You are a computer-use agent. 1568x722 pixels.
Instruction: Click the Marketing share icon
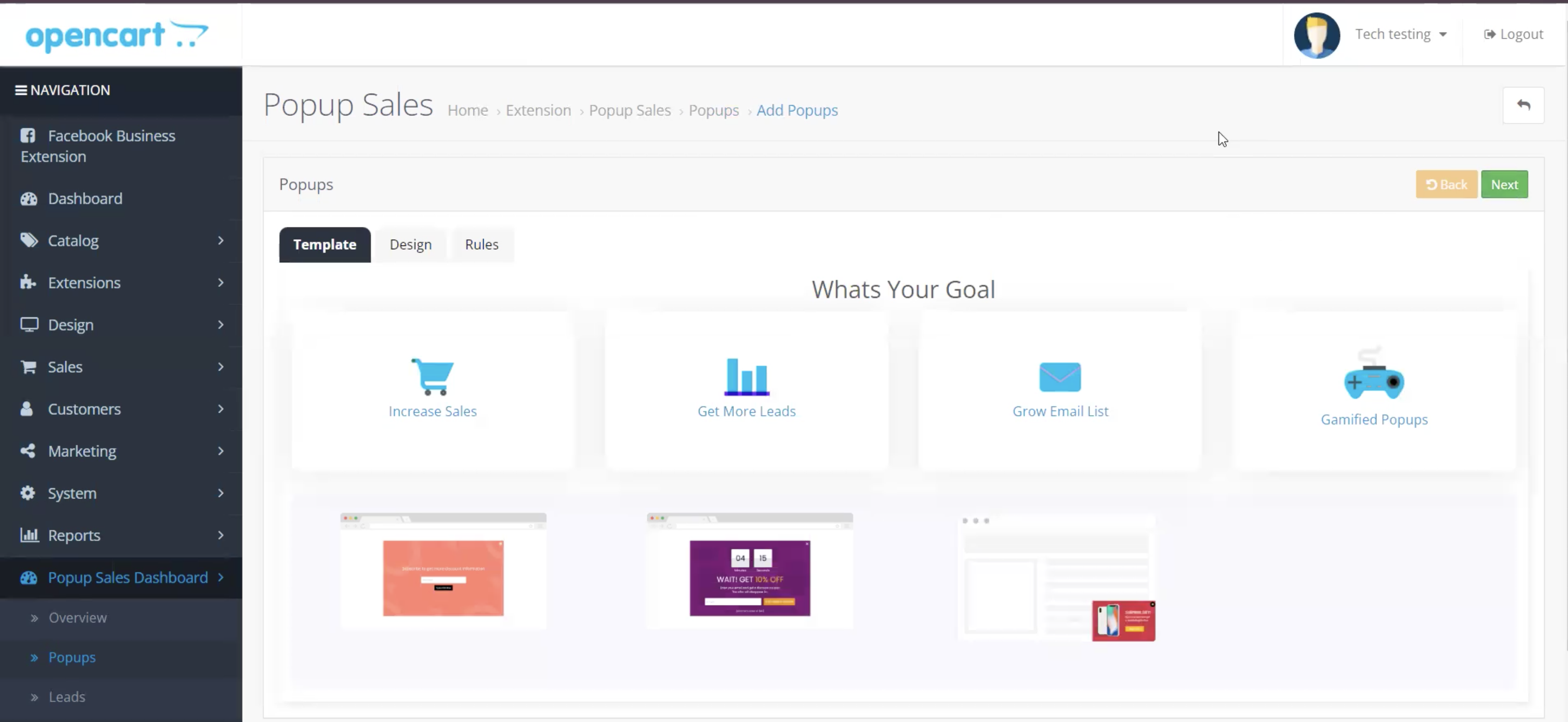click(x=27, y=451)
